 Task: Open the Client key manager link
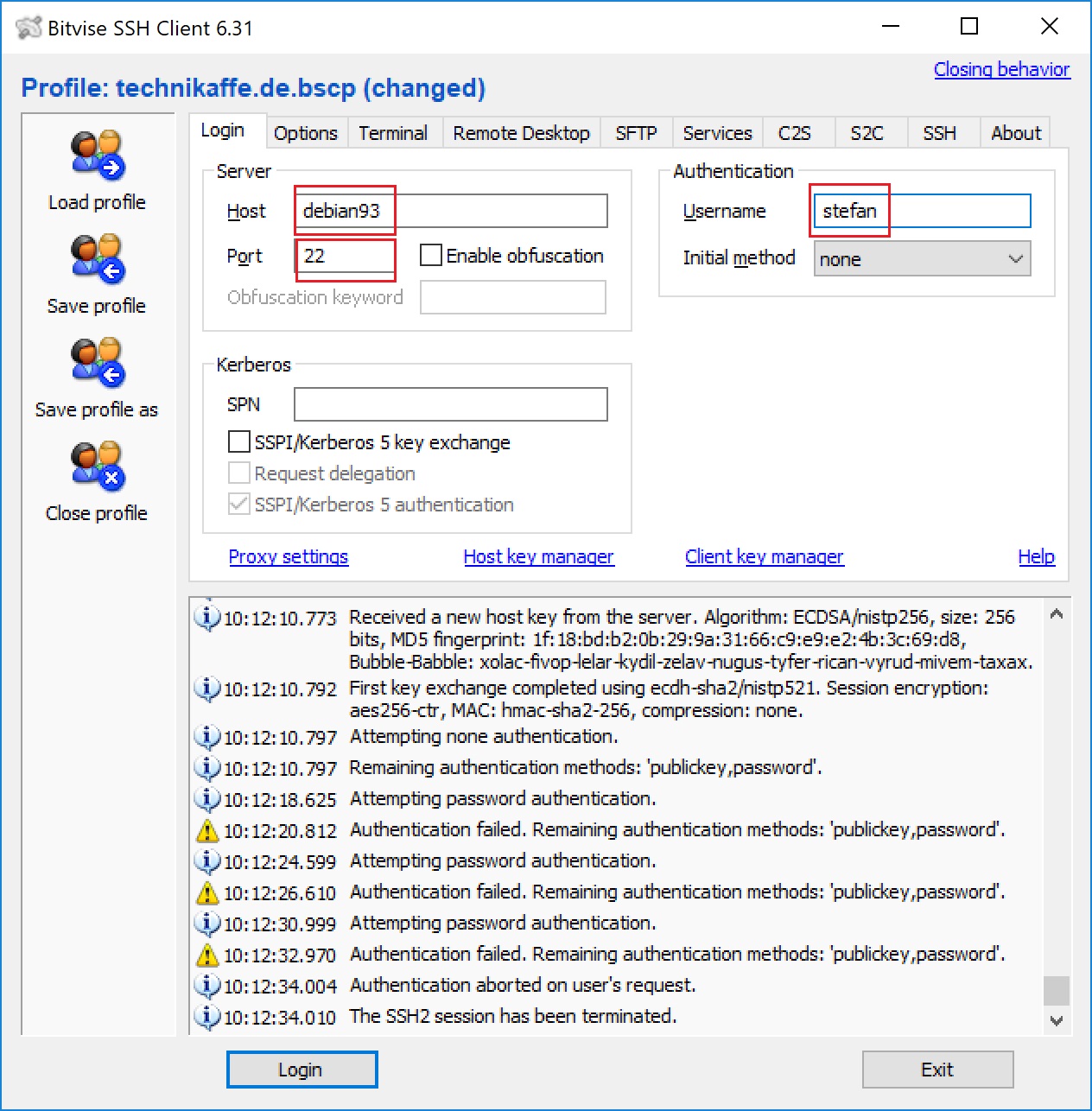765,556
